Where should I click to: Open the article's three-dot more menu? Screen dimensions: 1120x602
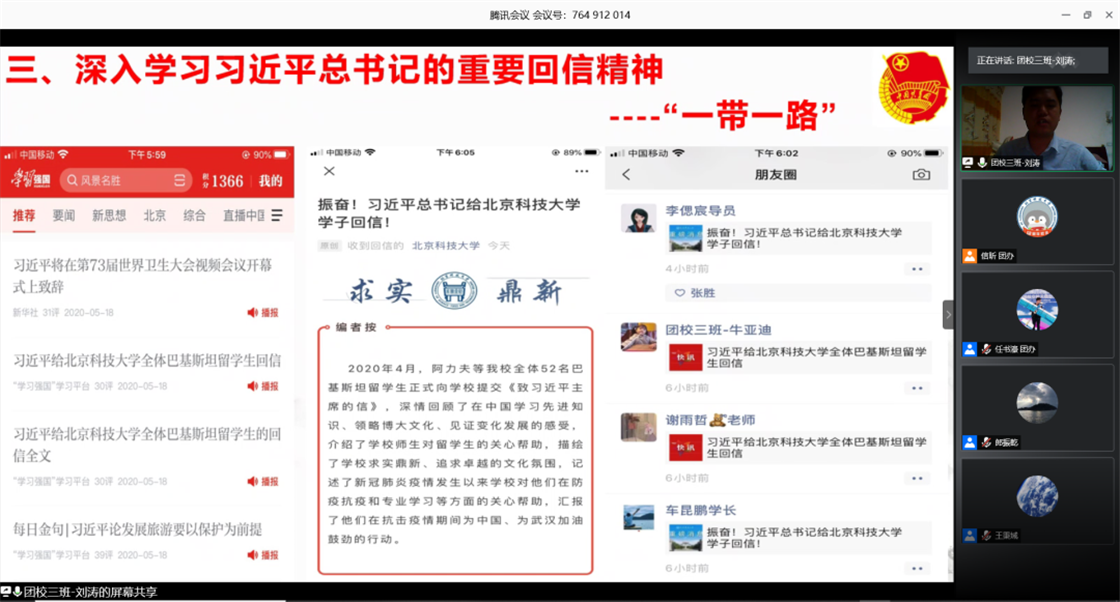click(x=581, y=171)
